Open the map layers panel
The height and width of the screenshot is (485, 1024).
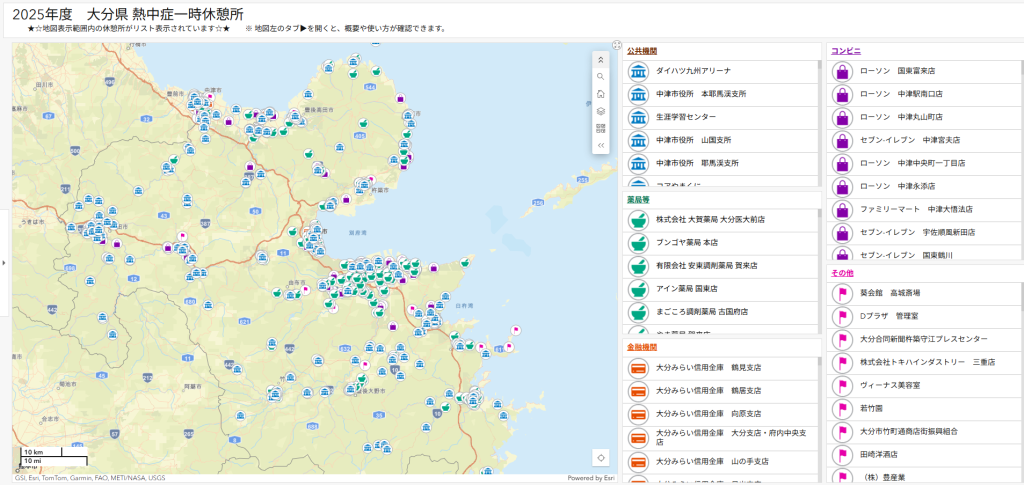(x=601, y=111)
